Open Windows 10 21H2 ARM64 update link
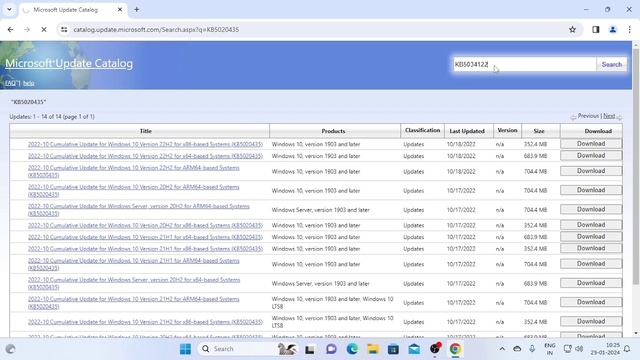This screenshot has height=360, width=640. [x=133, y=302]
